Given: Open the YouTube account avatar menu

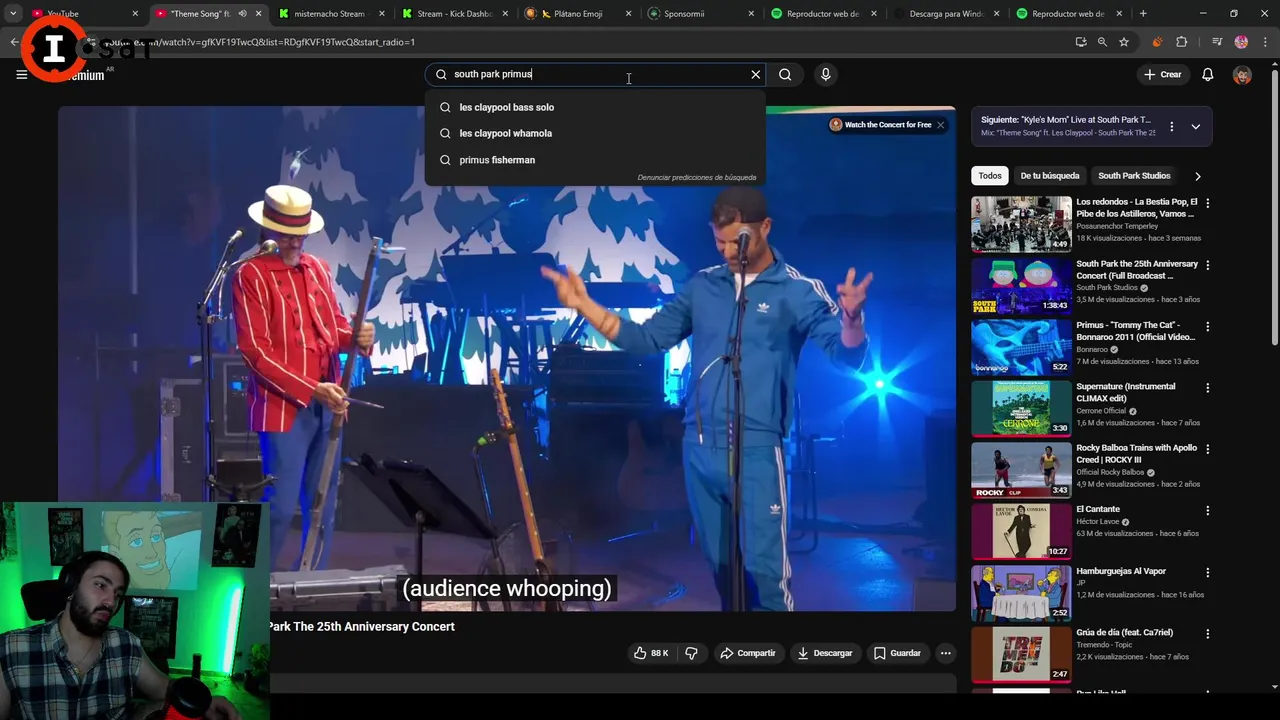Looking at the screenshot, I should [1242, 75].
